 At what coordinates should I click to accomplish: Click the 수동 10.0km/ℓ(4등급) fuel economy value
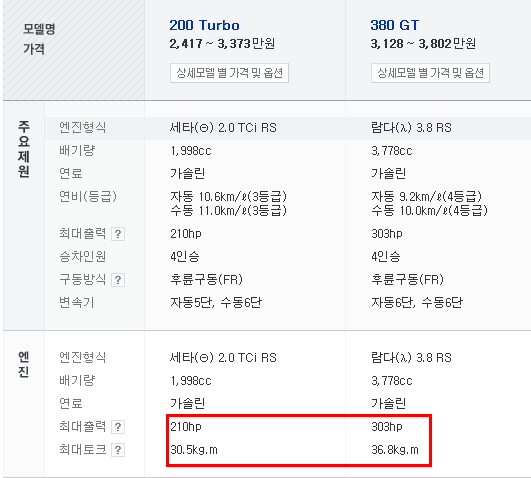[429, 211]
